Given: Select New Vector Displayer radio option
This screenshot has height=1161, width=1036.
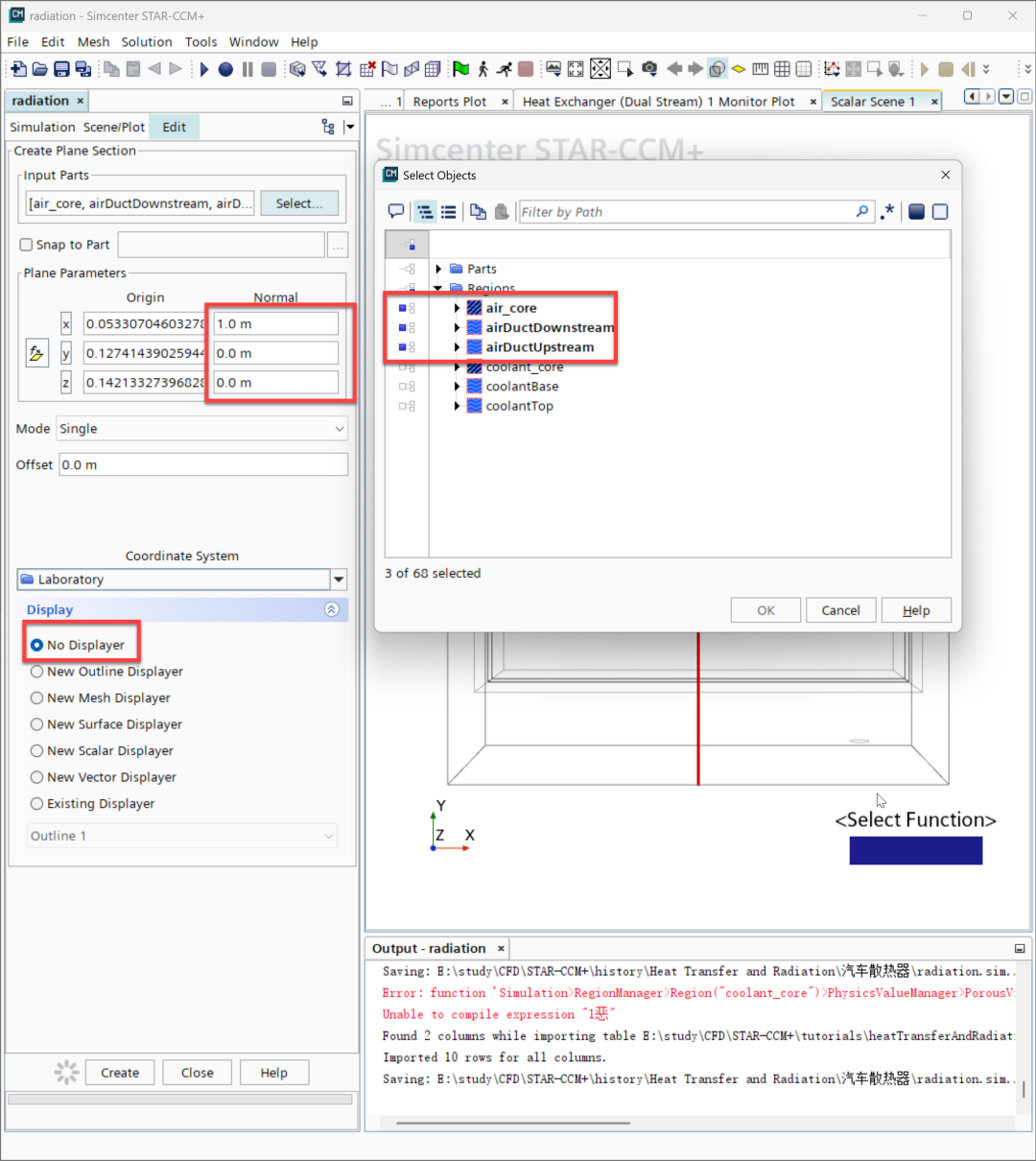Looking at the screenshot, I should pyautogui.click(x=36, y=777).
